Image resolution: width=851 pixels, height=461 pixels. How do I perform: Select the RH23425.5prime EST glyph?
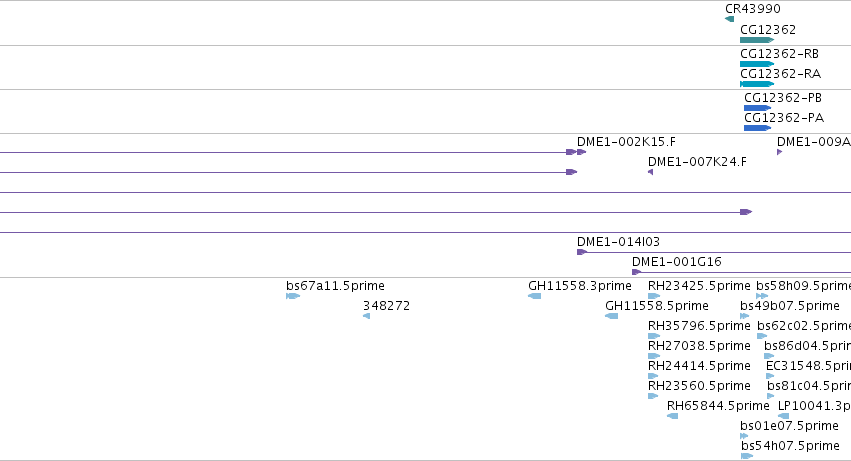click(654, 296)
